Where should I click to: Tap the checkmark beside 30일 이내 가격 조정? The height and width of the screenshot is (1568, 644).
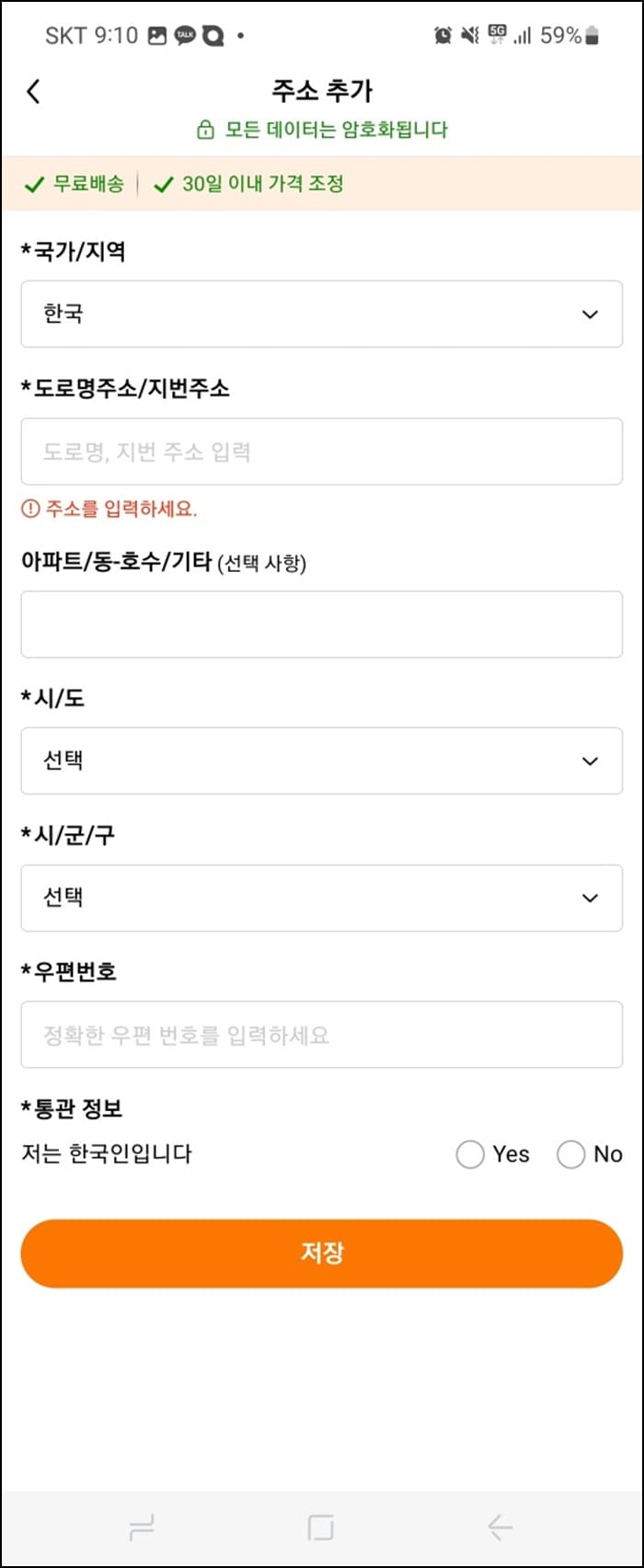164,184
